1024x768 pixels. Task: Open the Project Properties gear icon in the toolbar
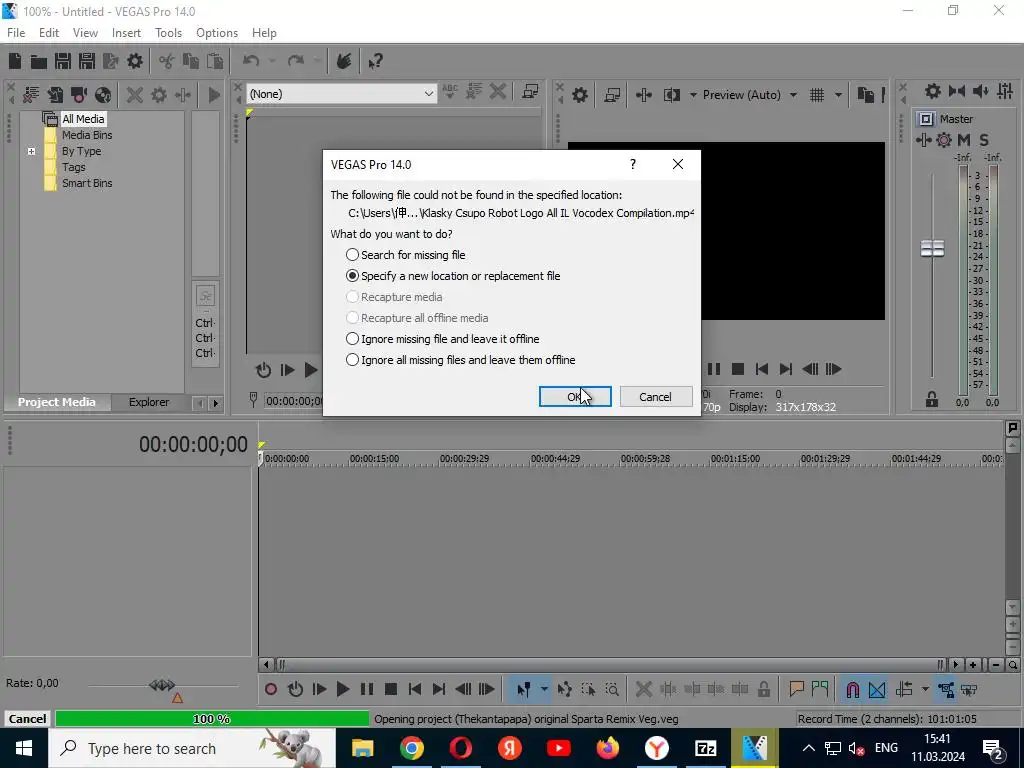click(135, 61)
